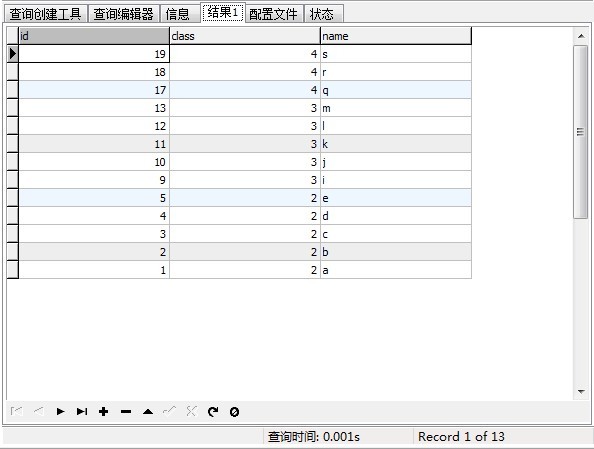Image resolution: width=594 pixels, height=449 pixels.
Task: Click the name column header
Action: pos(396,36)
